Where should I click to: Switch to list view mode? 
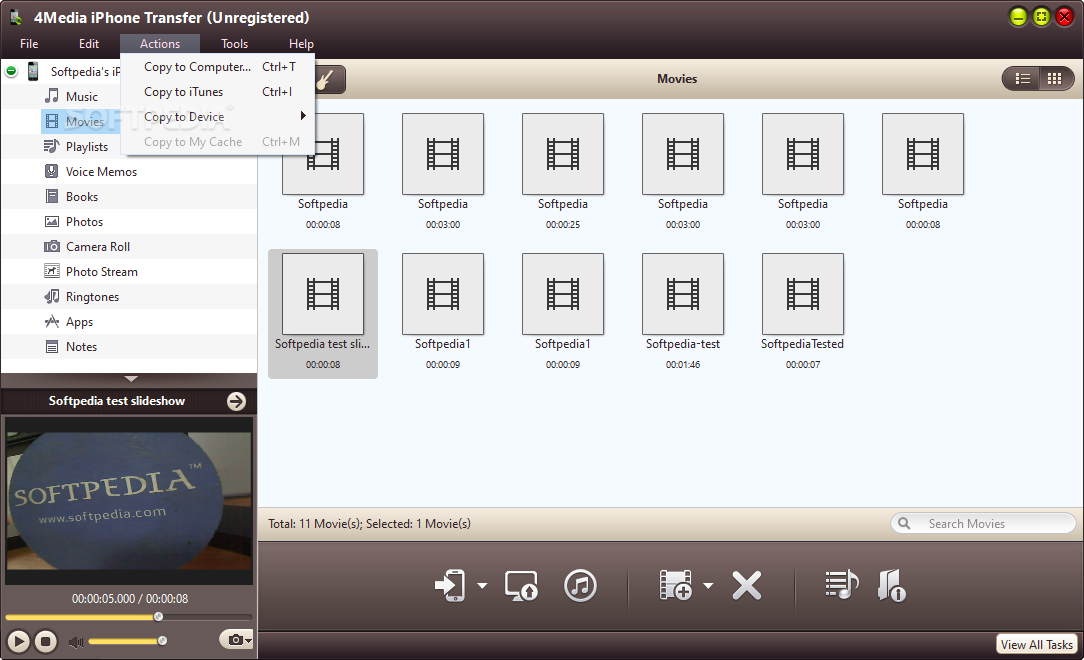(x=1022, y=79)
